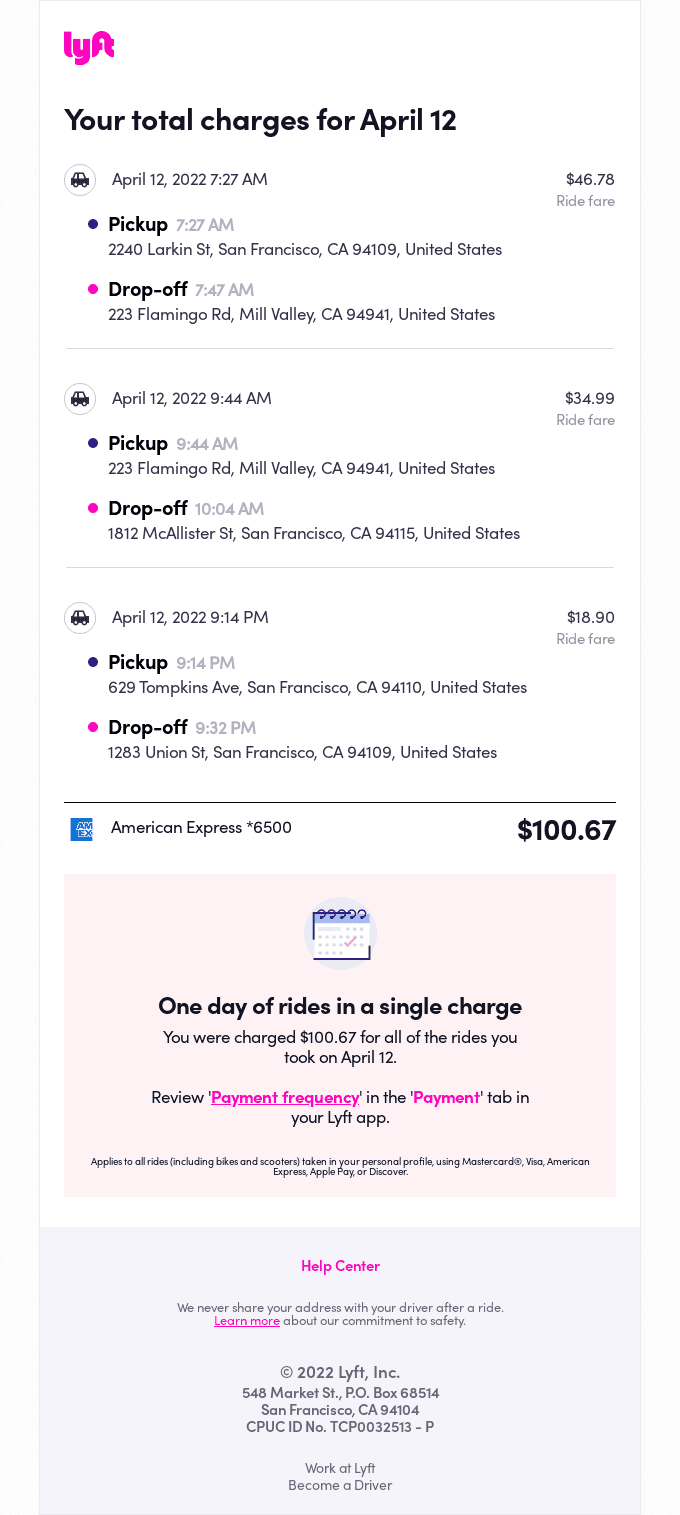
Task: Click the American Express card icon
Action: [81, 829]
